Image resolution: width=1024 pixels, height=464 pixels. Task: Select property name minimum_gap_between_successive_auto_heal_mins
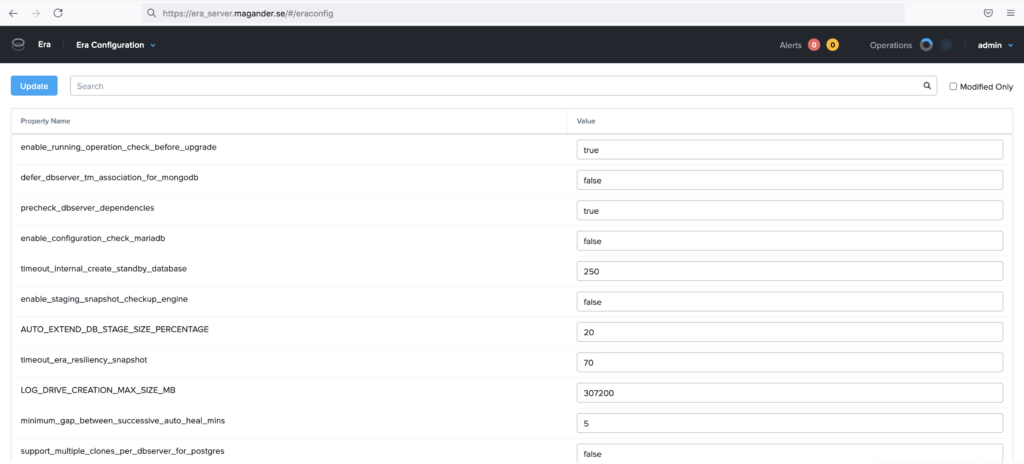click(123, 421)
